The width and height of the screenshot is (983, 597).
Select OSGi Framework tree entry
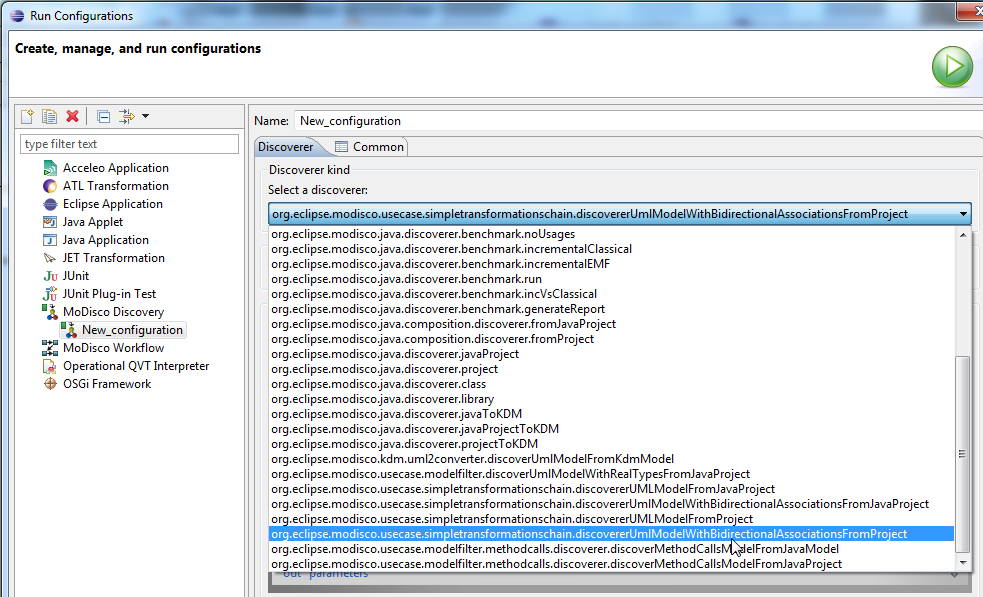click(x=107, y=384)
